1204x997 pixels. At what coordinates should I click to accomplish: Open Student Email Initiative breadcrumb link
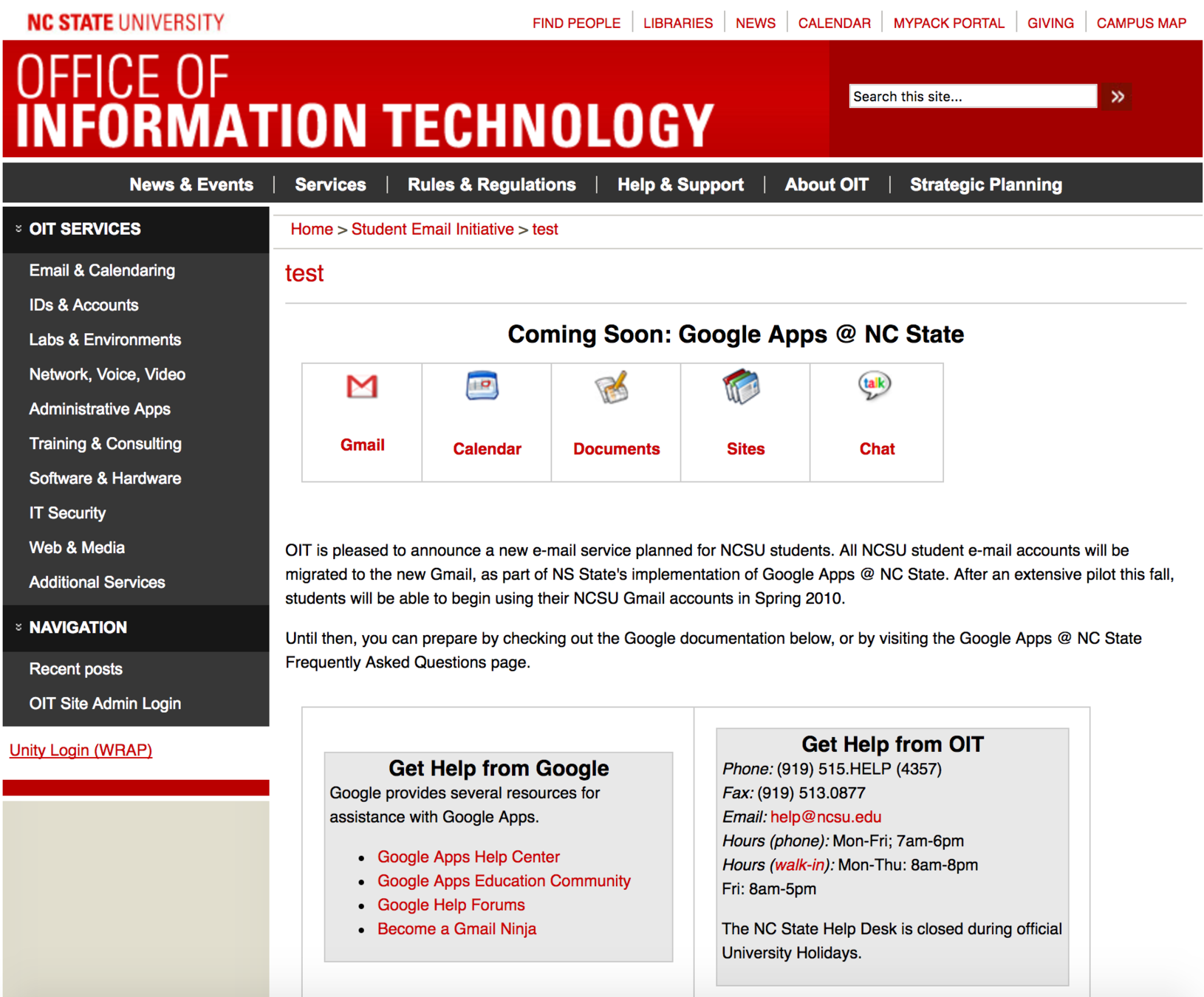click(432, 230)
